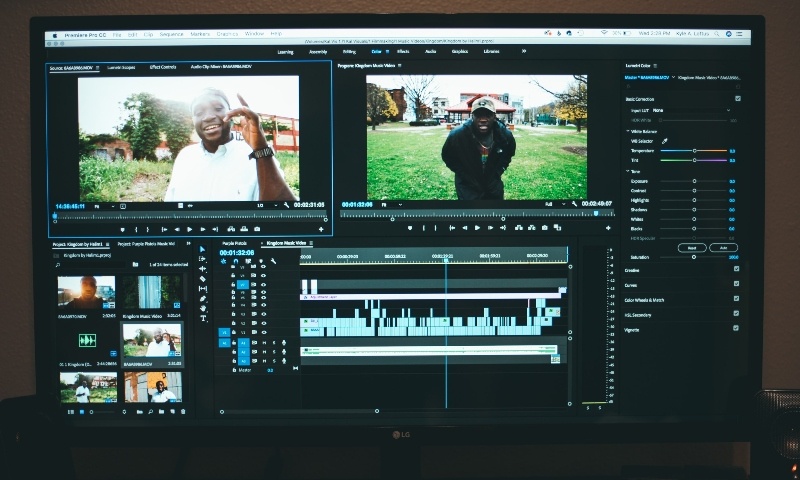Screen dimensions: 800x480
Task: Expand workspace overflow chevrons
Action: [523, 51]
